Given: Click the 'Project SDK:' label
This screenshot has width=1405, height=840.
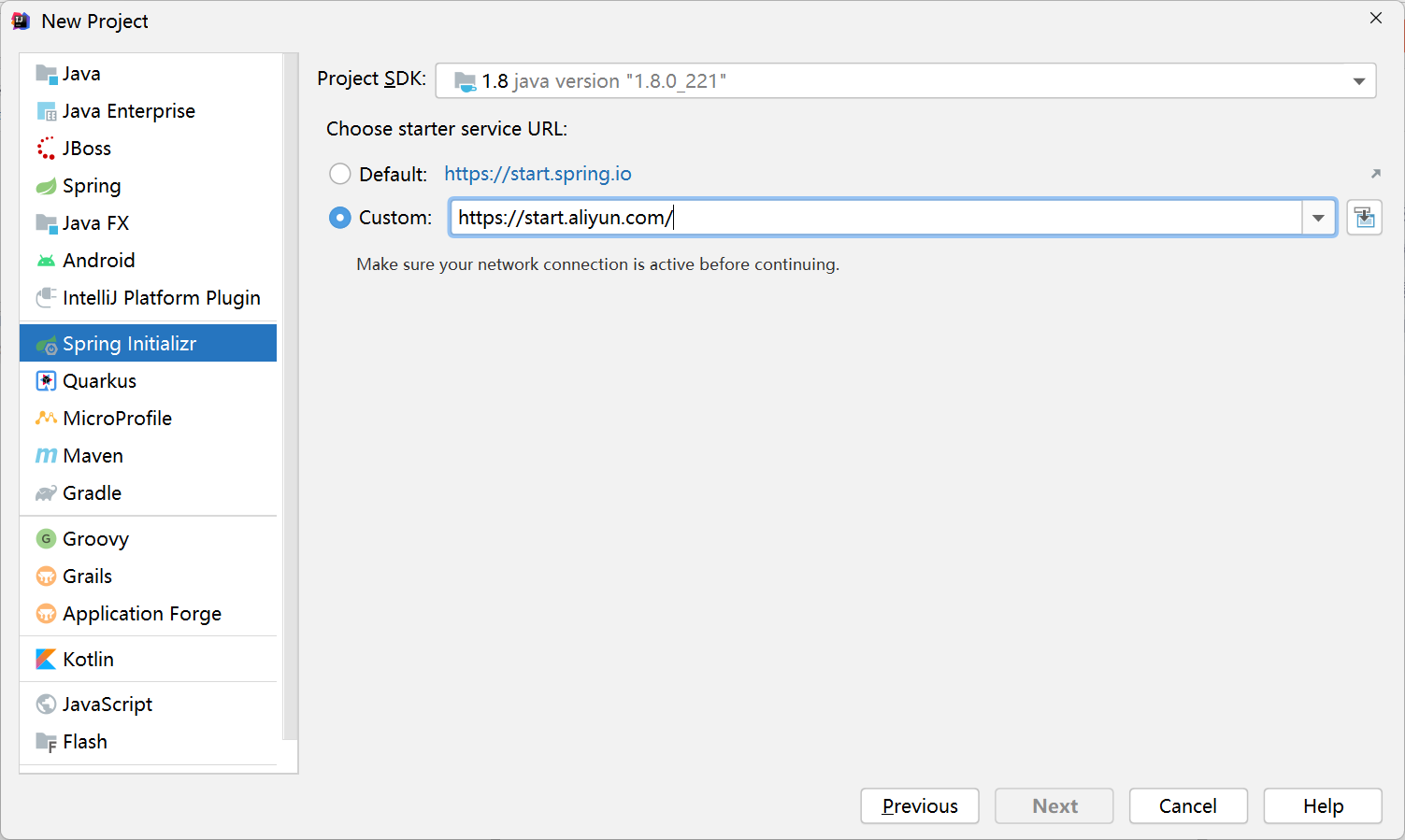Looking at the screenshot, I should tap(372, 78).
